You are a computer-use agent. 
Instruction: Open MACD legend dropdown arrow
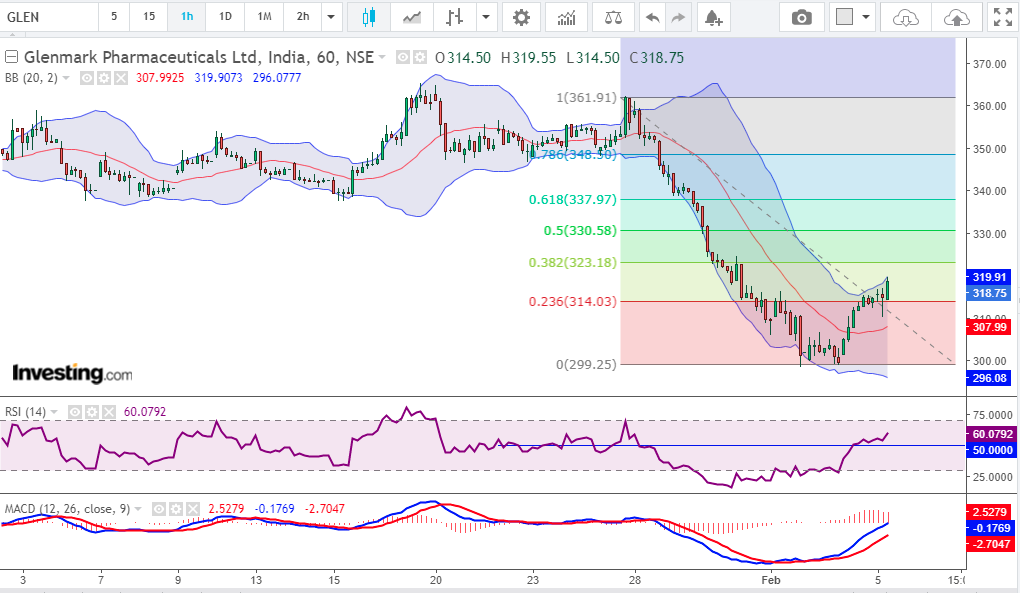pyautogui.click(x=138, y=508)
